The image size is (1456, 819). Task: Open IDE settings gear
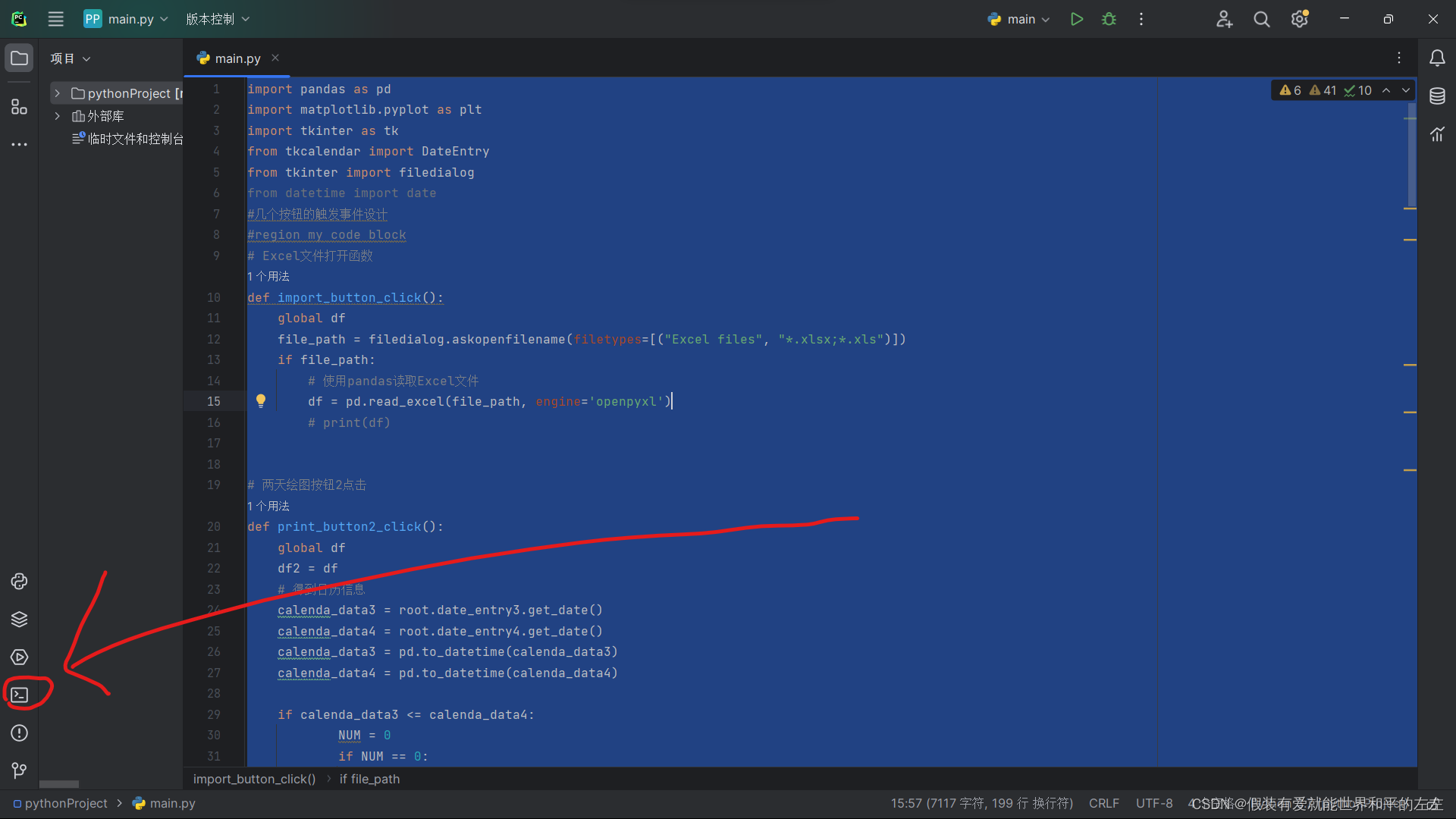coord(1300,19)
